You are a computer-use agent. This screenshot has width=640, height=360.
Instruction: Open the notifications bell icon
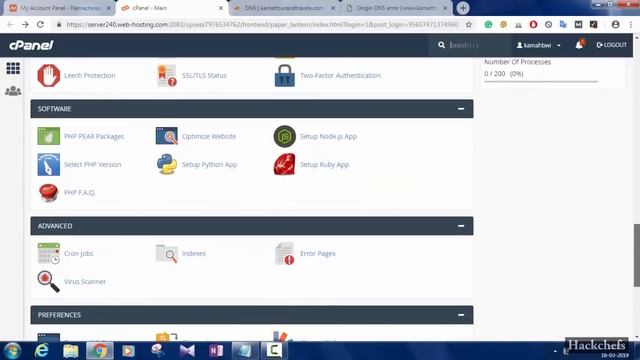pyautogui.click(x=579, y=45)
